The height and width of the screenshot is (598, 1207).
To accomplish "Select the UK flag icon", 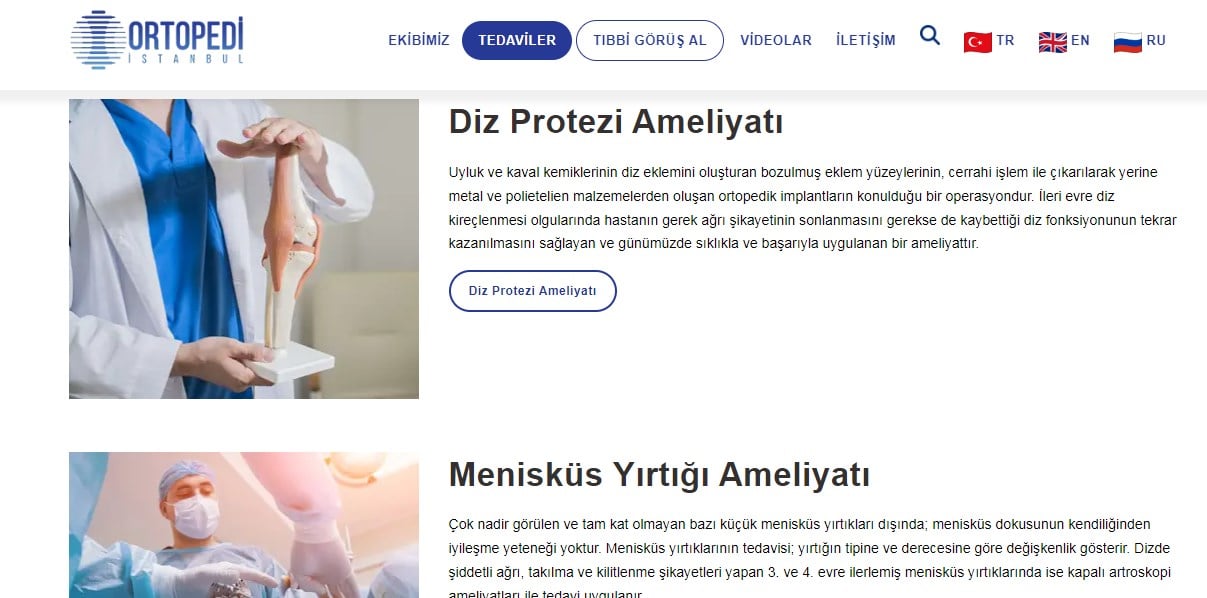I will point(1053,41).
